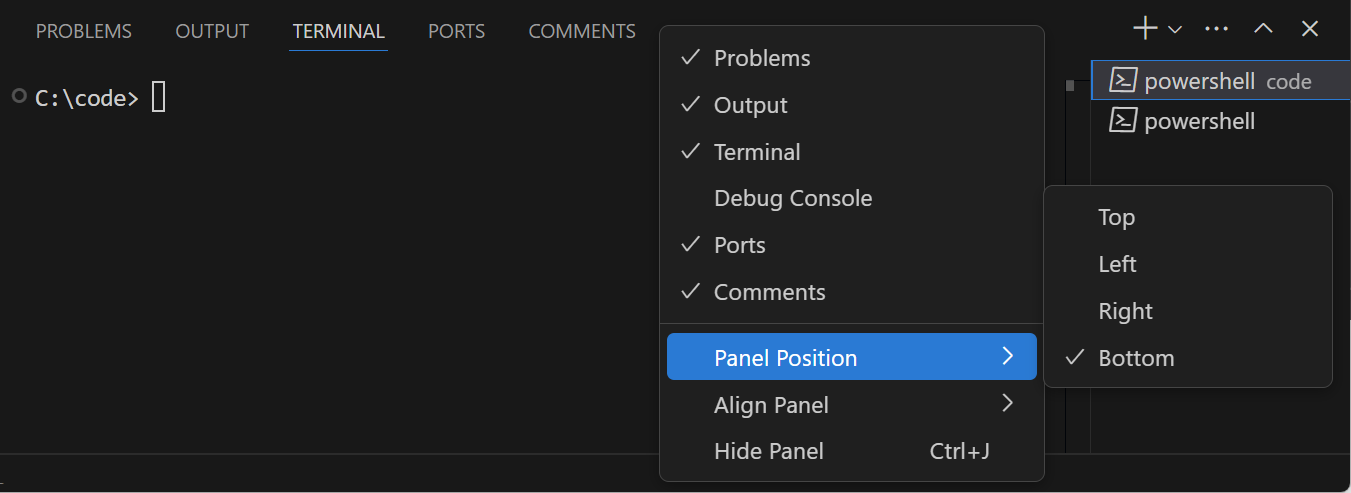Choose Hide Panel from the menu

coord(768,451)
